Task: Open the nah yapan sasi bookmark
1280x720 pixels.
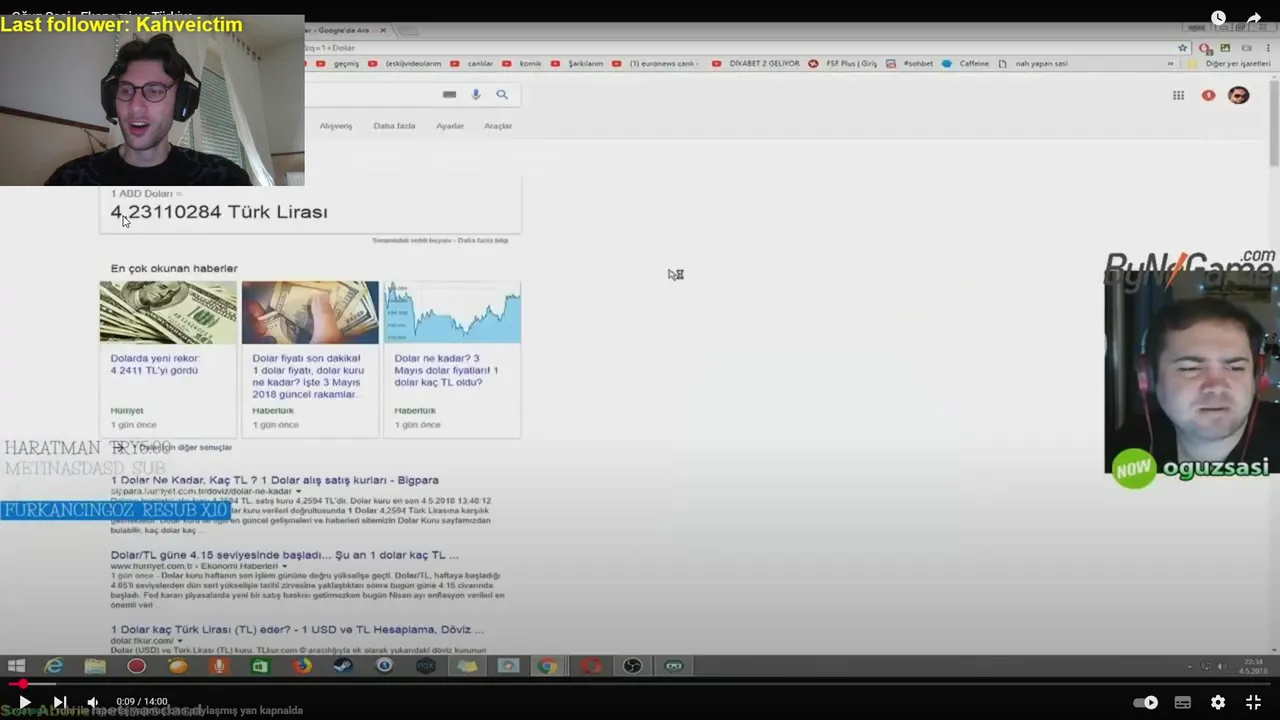Action: click(x=1033, y=64)
